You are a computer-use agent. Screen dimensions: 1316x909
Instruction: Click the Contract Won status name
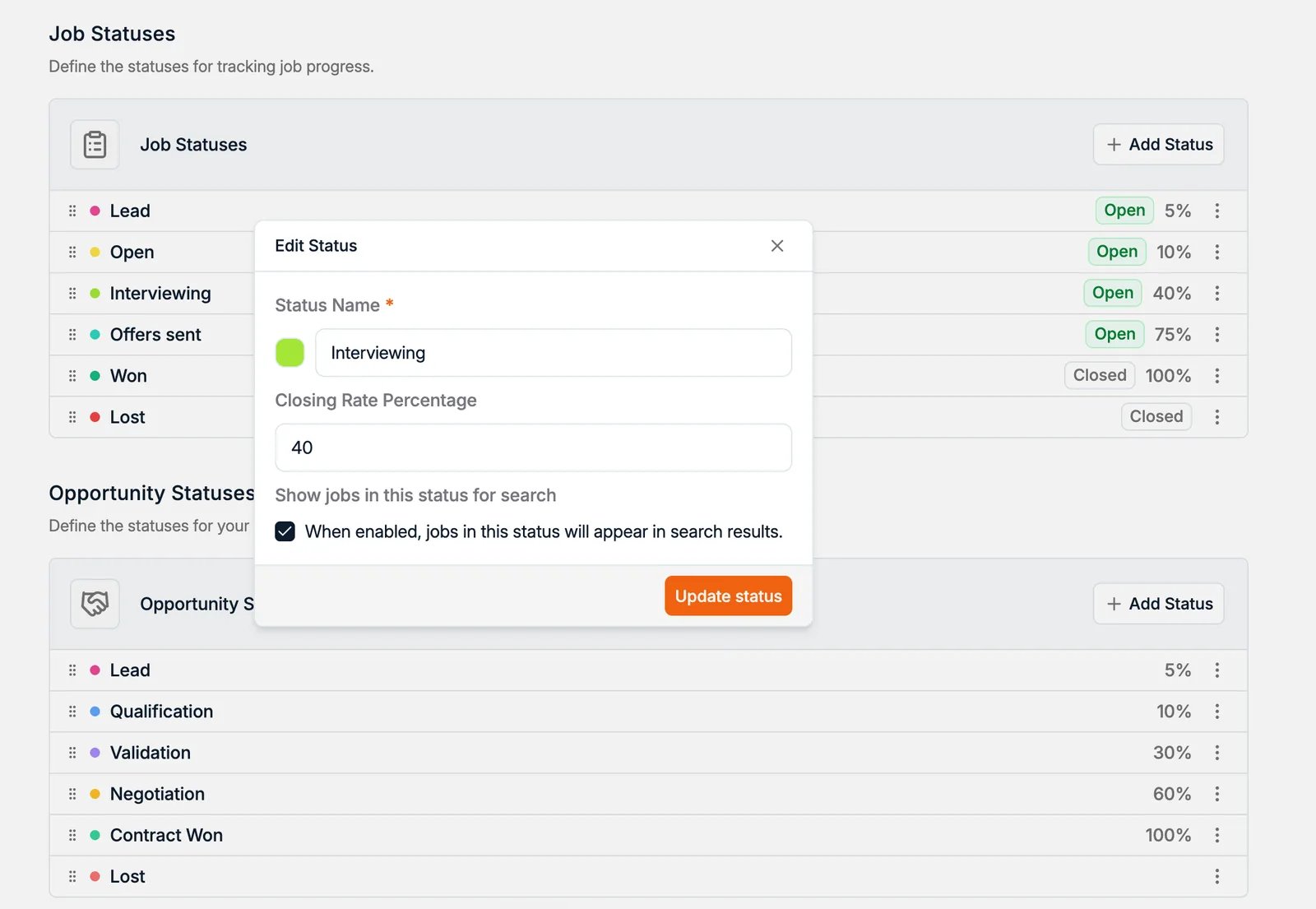(166, 835)
